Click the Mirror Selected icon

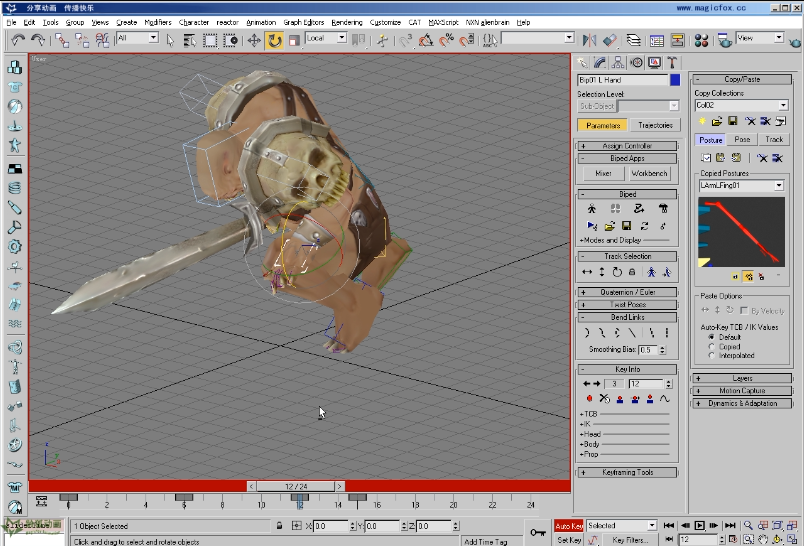point(589,40)
